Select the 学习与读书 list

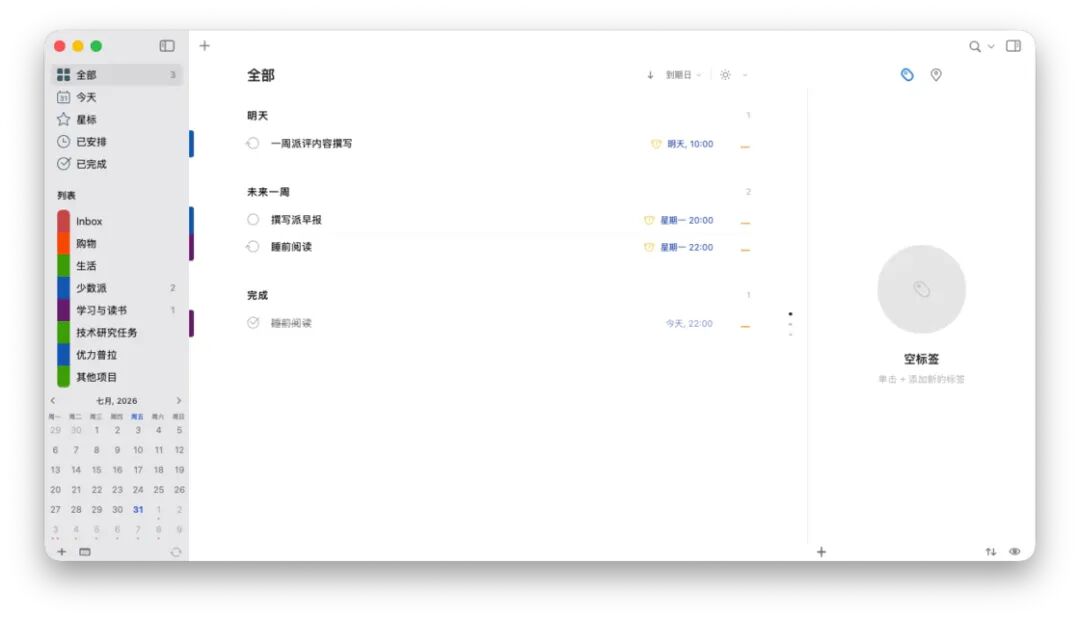117,310
